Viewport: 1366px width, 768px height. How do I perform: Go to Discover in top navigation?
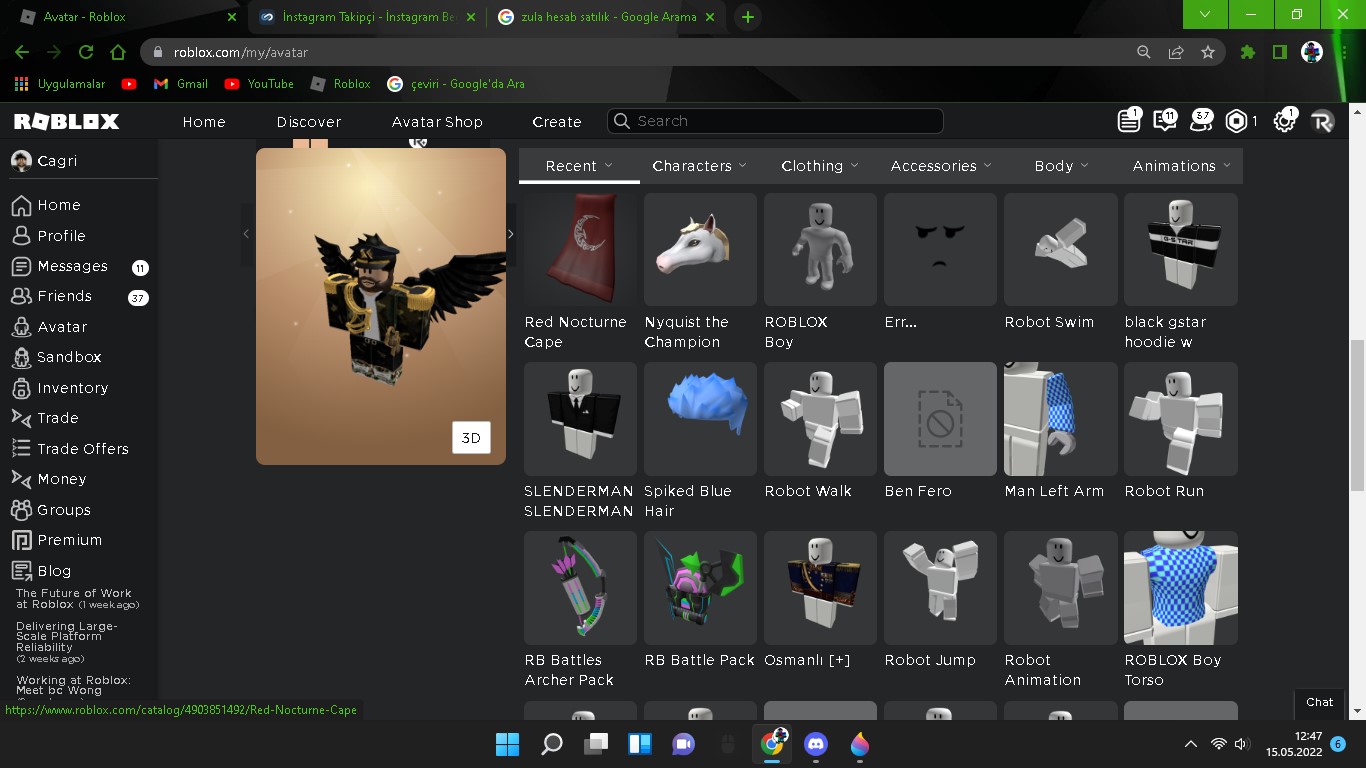[309, 122]
